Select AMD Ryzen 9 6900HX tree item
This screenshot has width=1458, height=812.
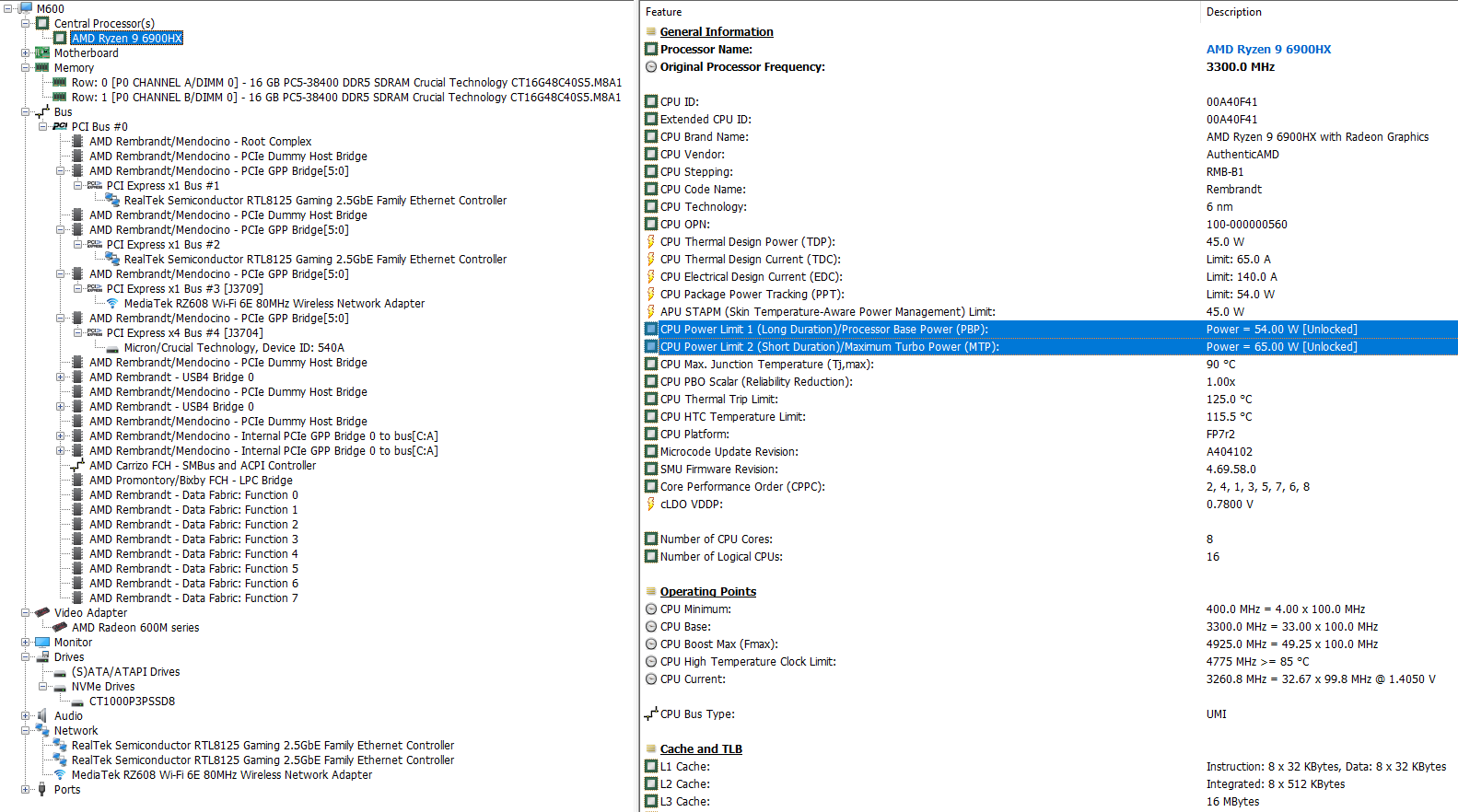(x=127, y=38)
